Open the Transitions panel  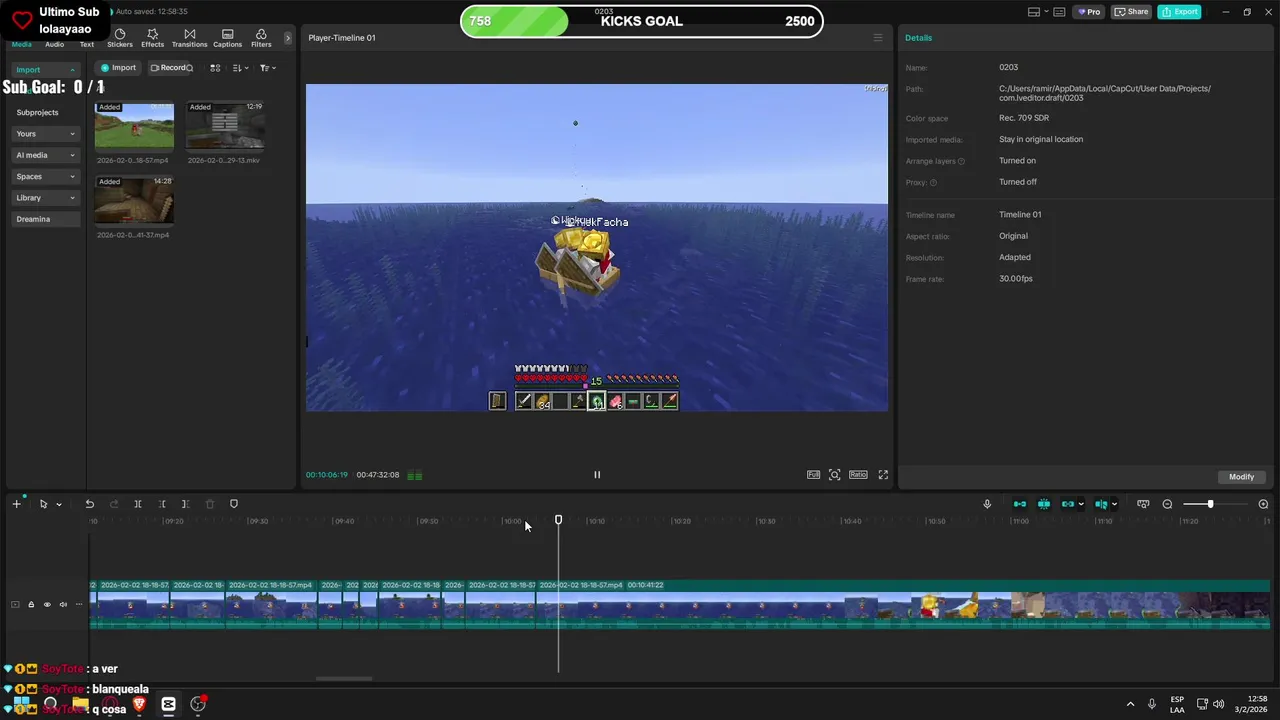(189, 38)
